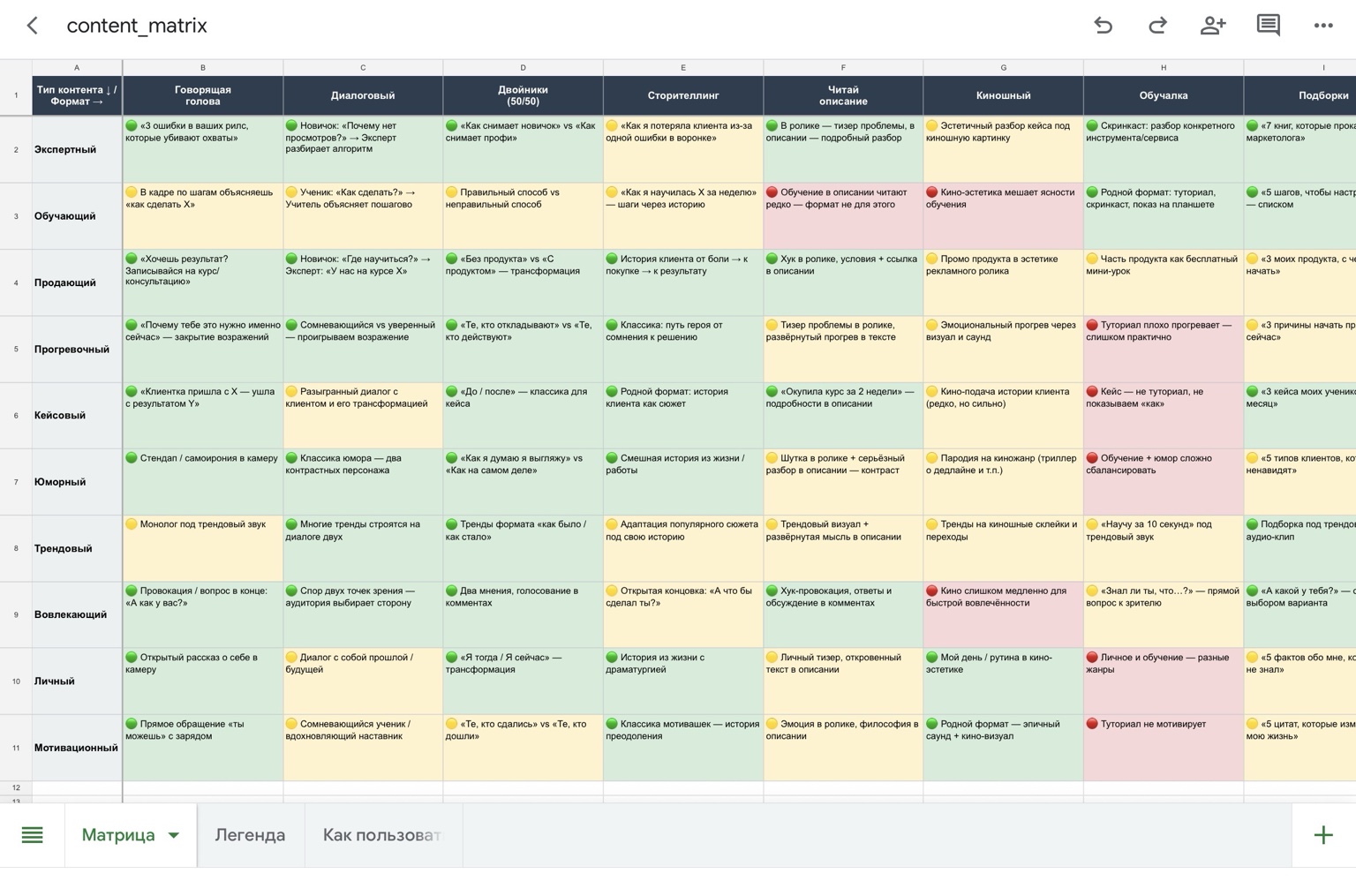Select cell «3 ошибки в ваших рилс, которые убивают охваты»
Viewport: 1356px width, 896px height.
203,150
